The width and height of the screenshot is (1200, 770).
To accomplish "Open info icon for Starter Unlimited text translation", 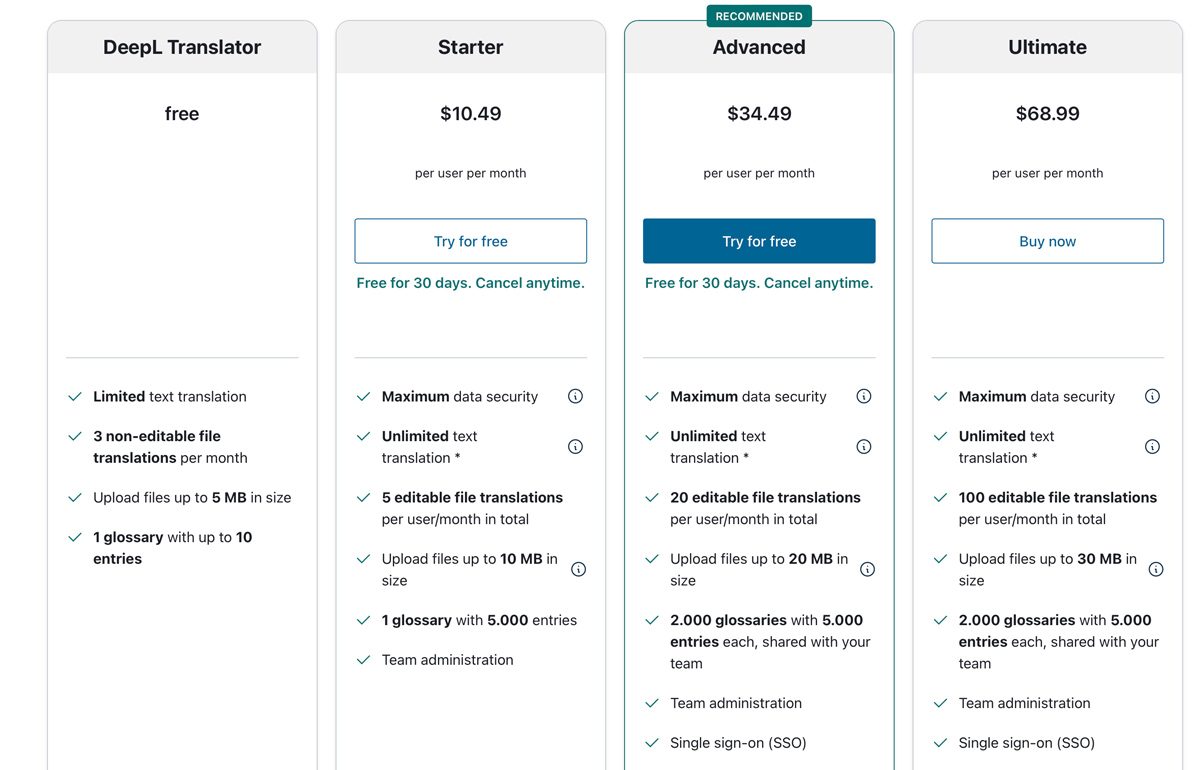I will tap(575, 446).
